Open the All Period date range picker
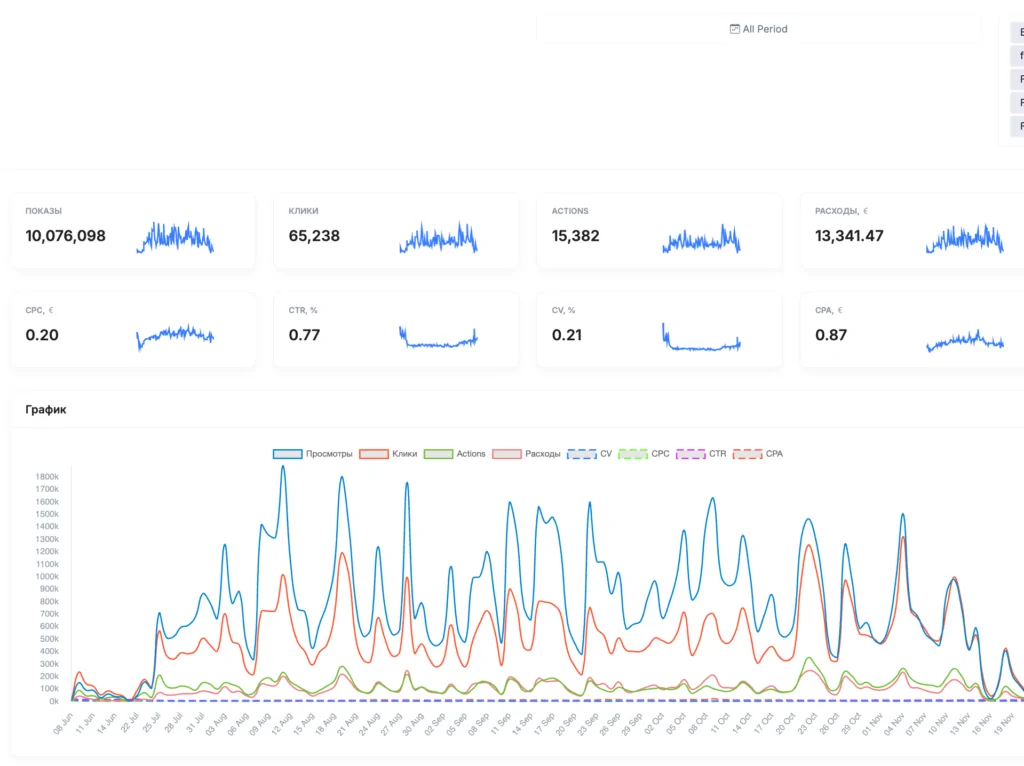The width and height of the screenshot is (1024, 766). (x=758, y=29)
